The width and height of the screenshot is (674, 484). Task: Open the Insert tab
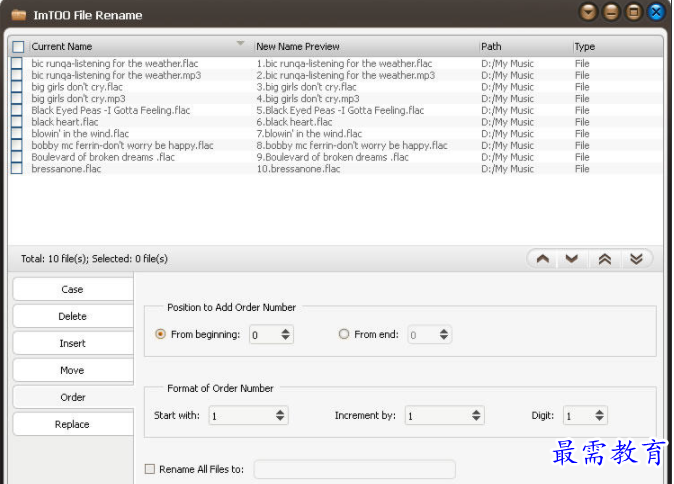73,343
